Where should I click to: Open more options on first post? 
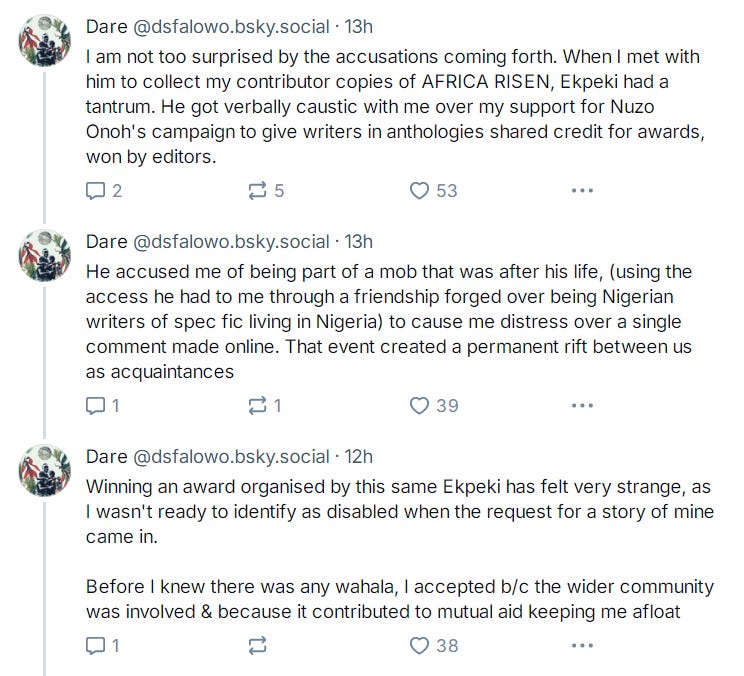tap(582, 190)
